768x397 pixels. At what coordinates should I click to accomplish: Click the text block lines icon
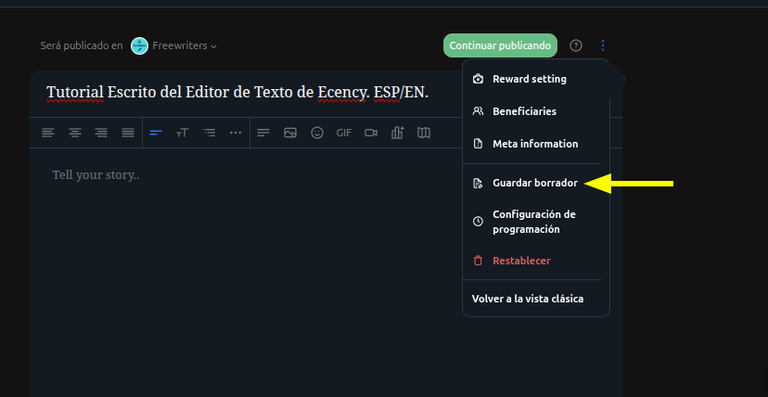(x=264, y=133)
